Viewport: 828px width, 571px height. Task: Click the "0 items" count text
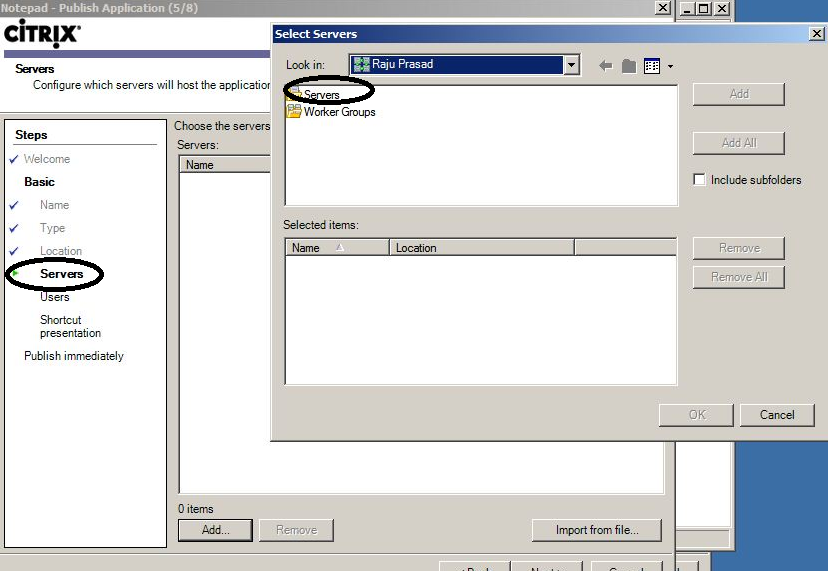pos(195,509)
